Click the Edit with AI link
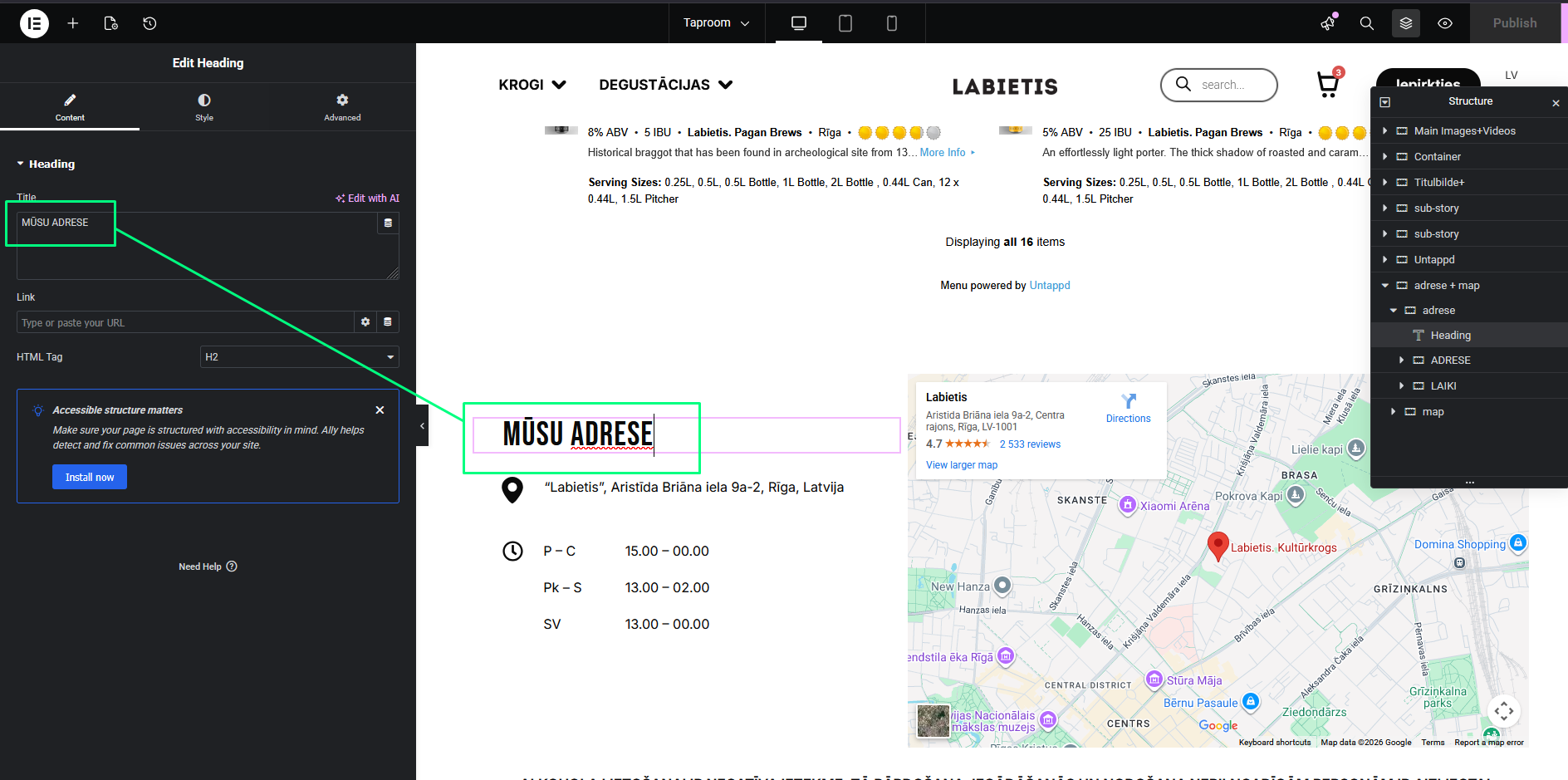 coord(367,199)
